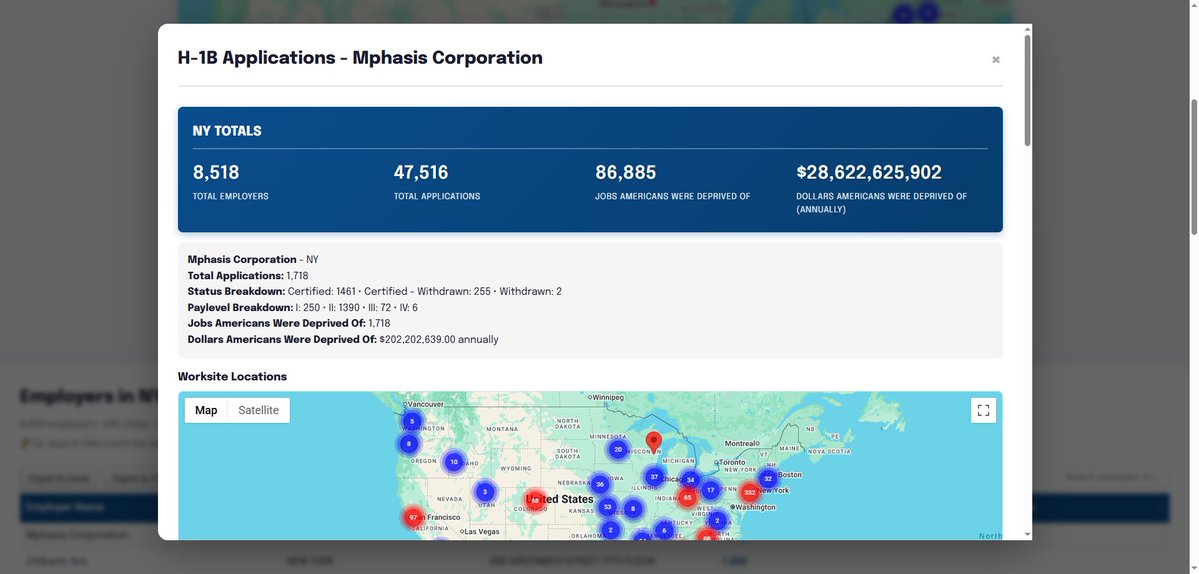
Task: Open the 332 cluster near New York
Action: [x=749, y=493]
